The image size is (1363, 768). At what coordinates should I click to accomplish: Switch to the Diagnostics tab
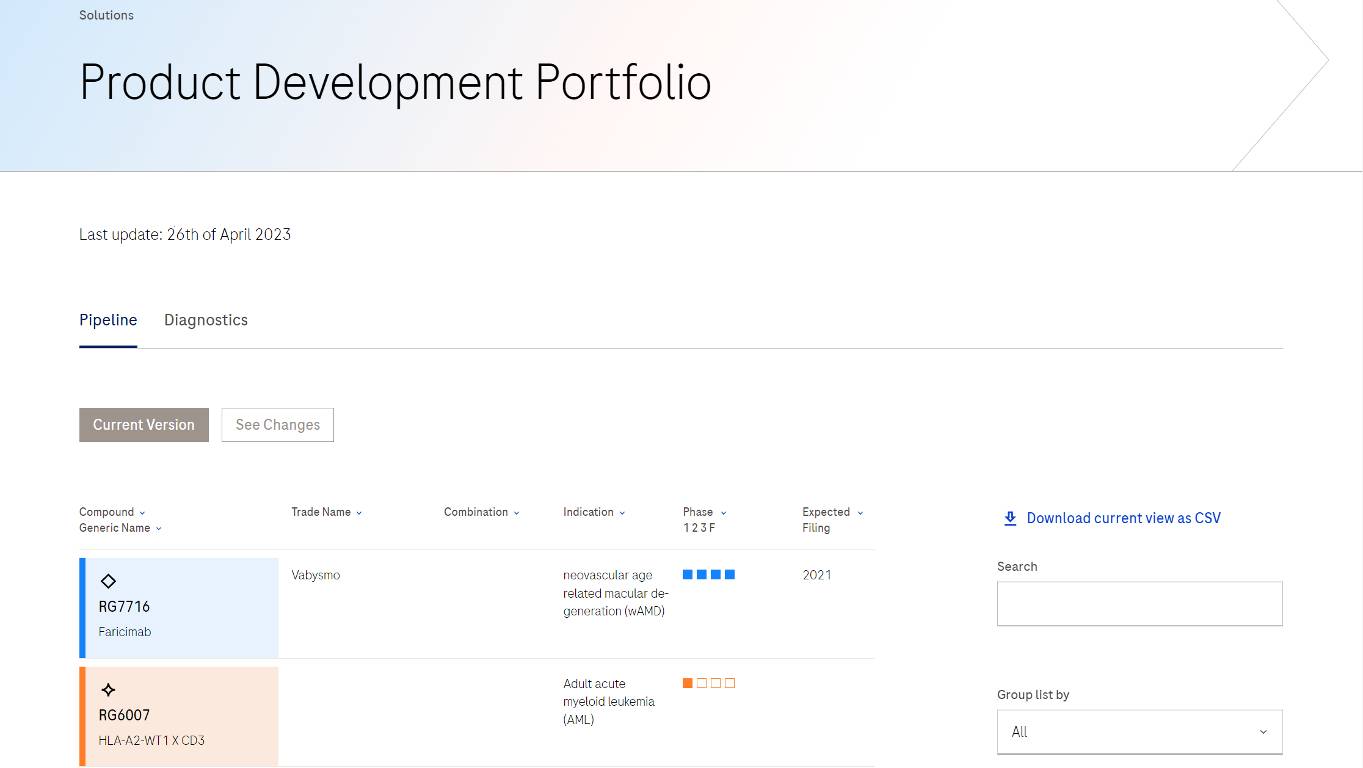(x=206, y=320)
